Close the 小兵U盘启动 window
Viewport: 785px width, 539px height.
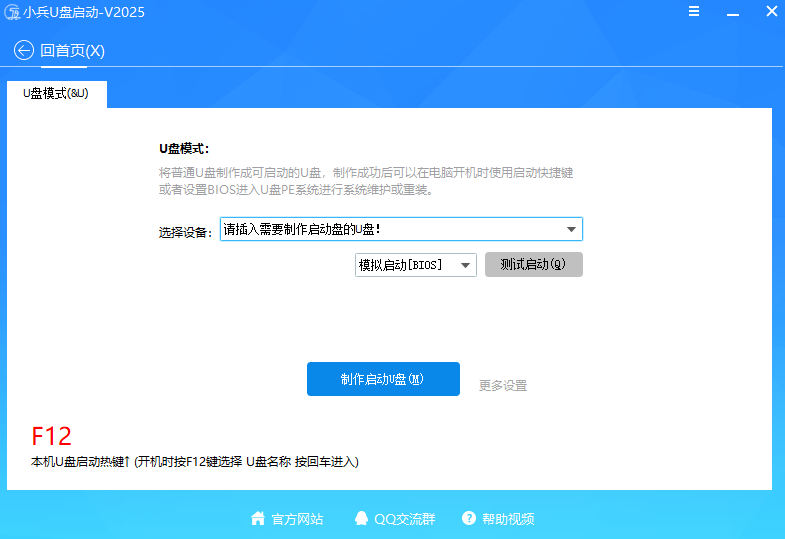click(771, 11)
